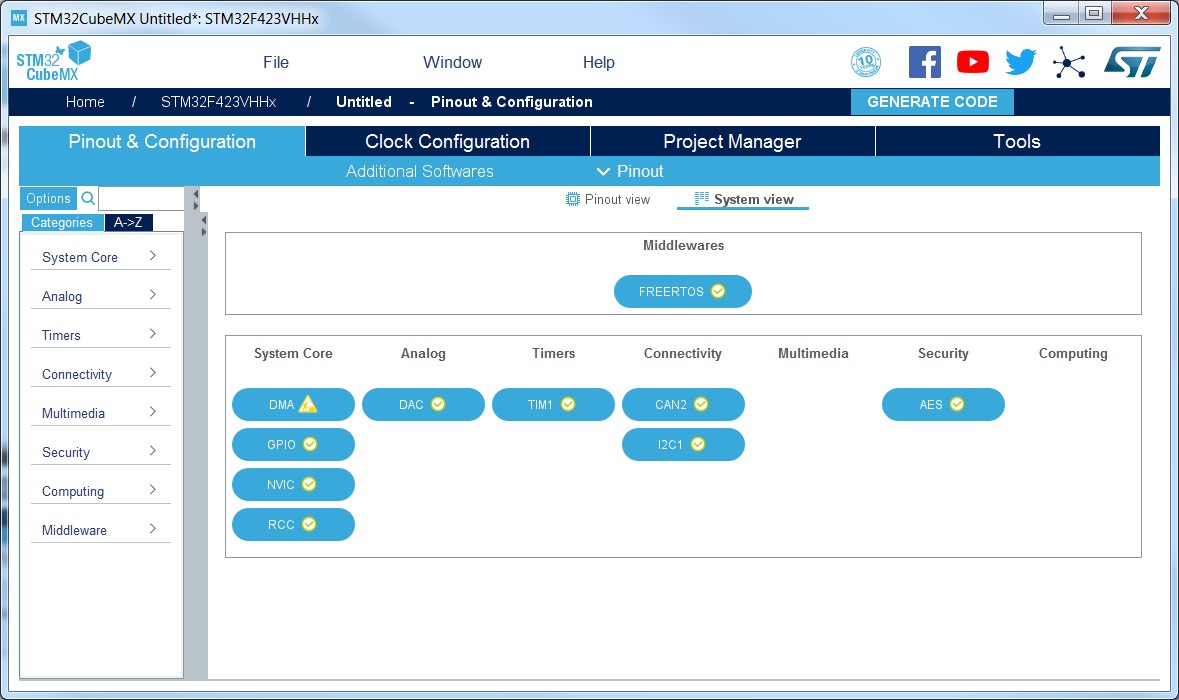
Task: Click the Untitled project breadcrumb
Action: 364,102
